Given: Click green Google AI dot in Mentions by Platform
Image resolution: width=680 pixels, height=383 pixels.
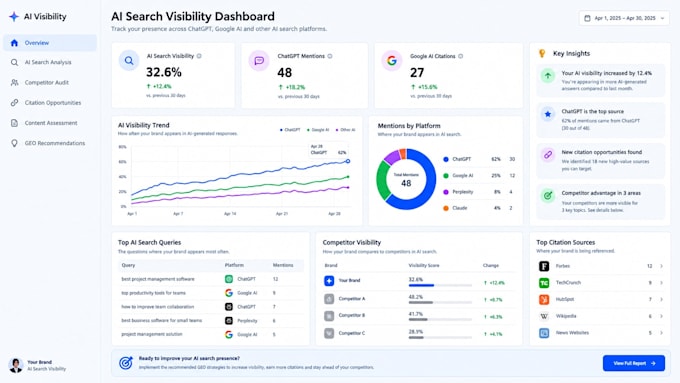Looking at the screenshot, I should 446,176.
